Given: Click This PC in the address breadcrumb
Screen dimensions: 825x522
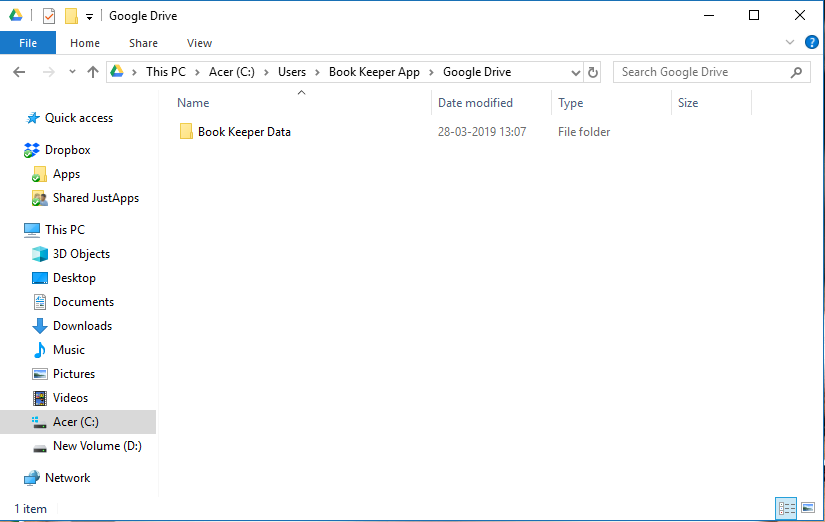Looking at the screenshot, I should (x=166, y=72).
